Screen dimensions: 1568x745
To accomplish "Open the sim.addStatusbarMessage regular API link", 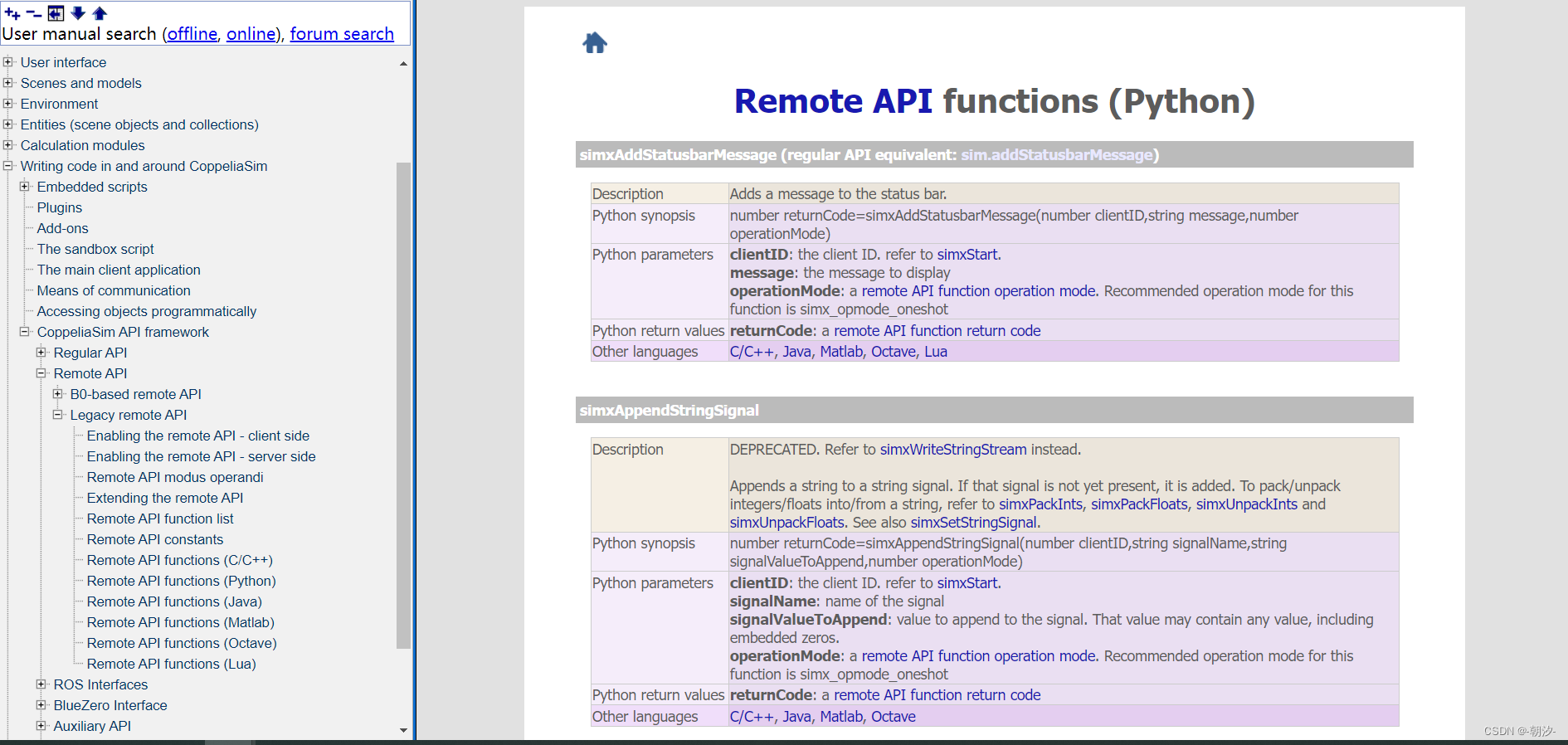I will [1056, 154].
